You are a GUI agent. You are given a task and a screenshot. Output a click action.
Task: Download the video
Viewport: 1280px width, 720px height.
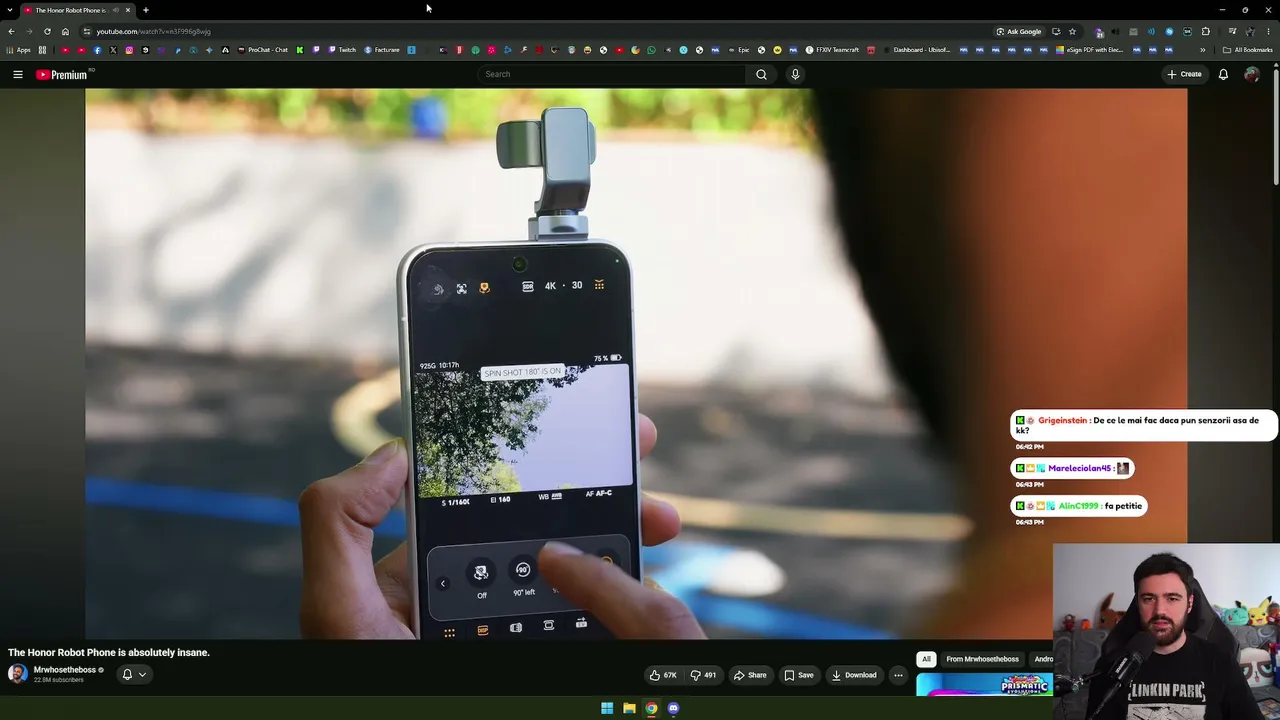tap(854, 675)
